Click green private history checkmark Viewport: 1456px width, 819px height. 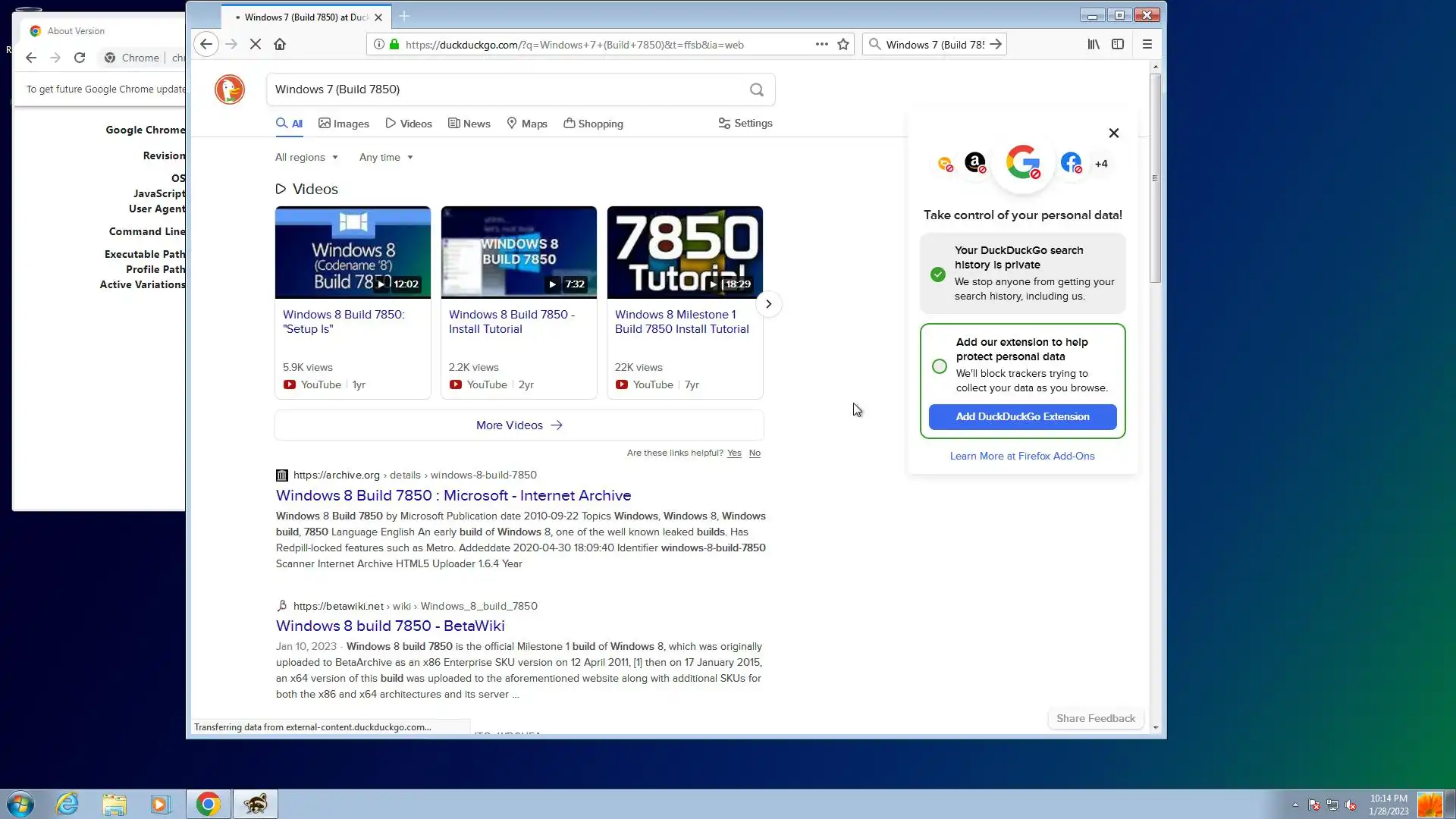coord(938,274)
